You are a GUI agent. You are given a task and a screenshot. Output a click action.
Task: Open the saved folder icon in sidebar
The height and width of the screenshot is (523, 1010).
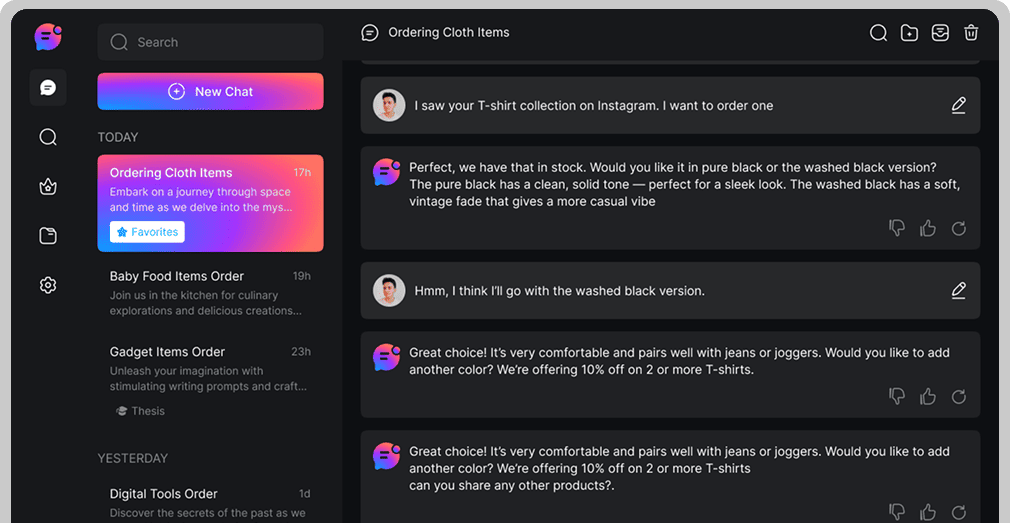coord(48,236)
